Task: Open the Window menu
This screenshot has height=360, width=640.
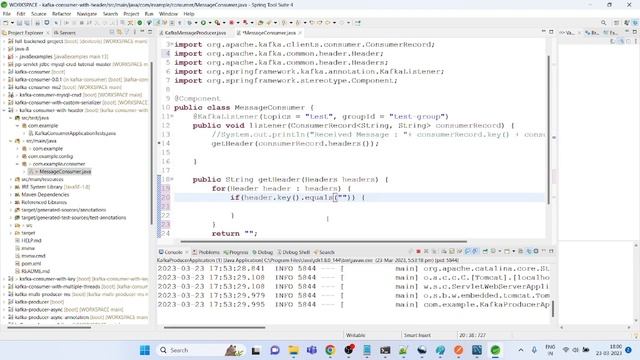Action: click(x=168, y=14)
